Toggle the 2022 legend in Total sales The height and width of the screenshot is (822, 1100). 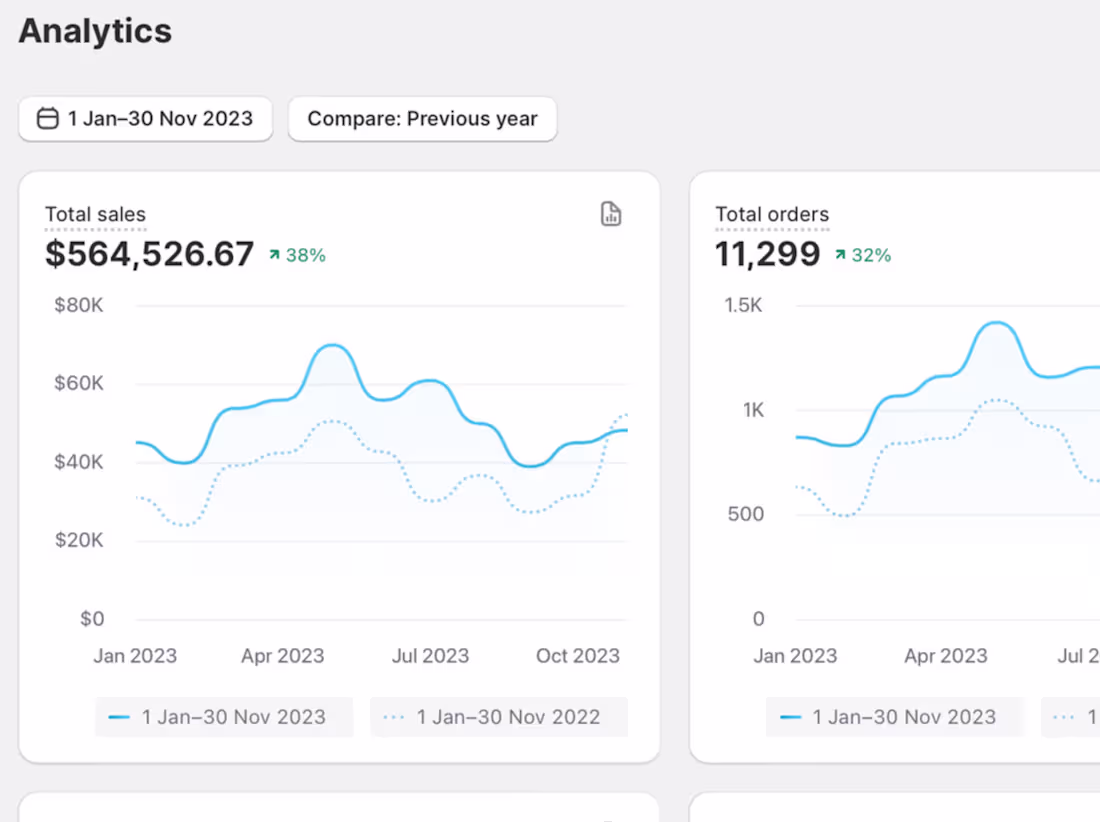(x=499, y=717)
